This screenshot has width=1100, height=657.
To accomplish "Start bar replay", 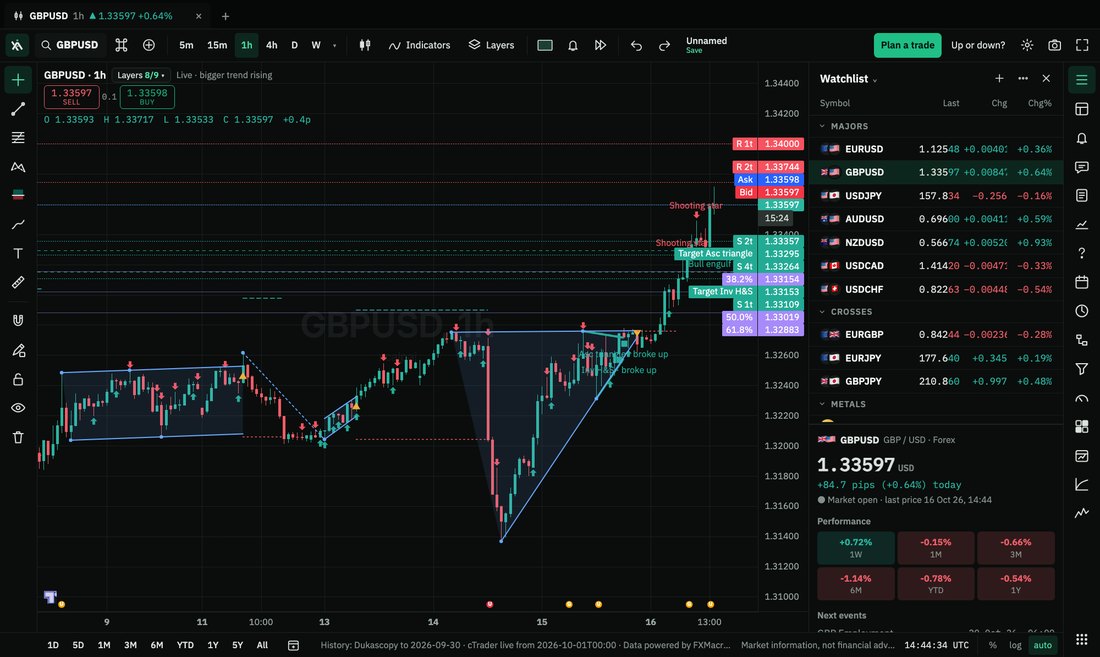I will pyautogui.click(x=601, y=45).
